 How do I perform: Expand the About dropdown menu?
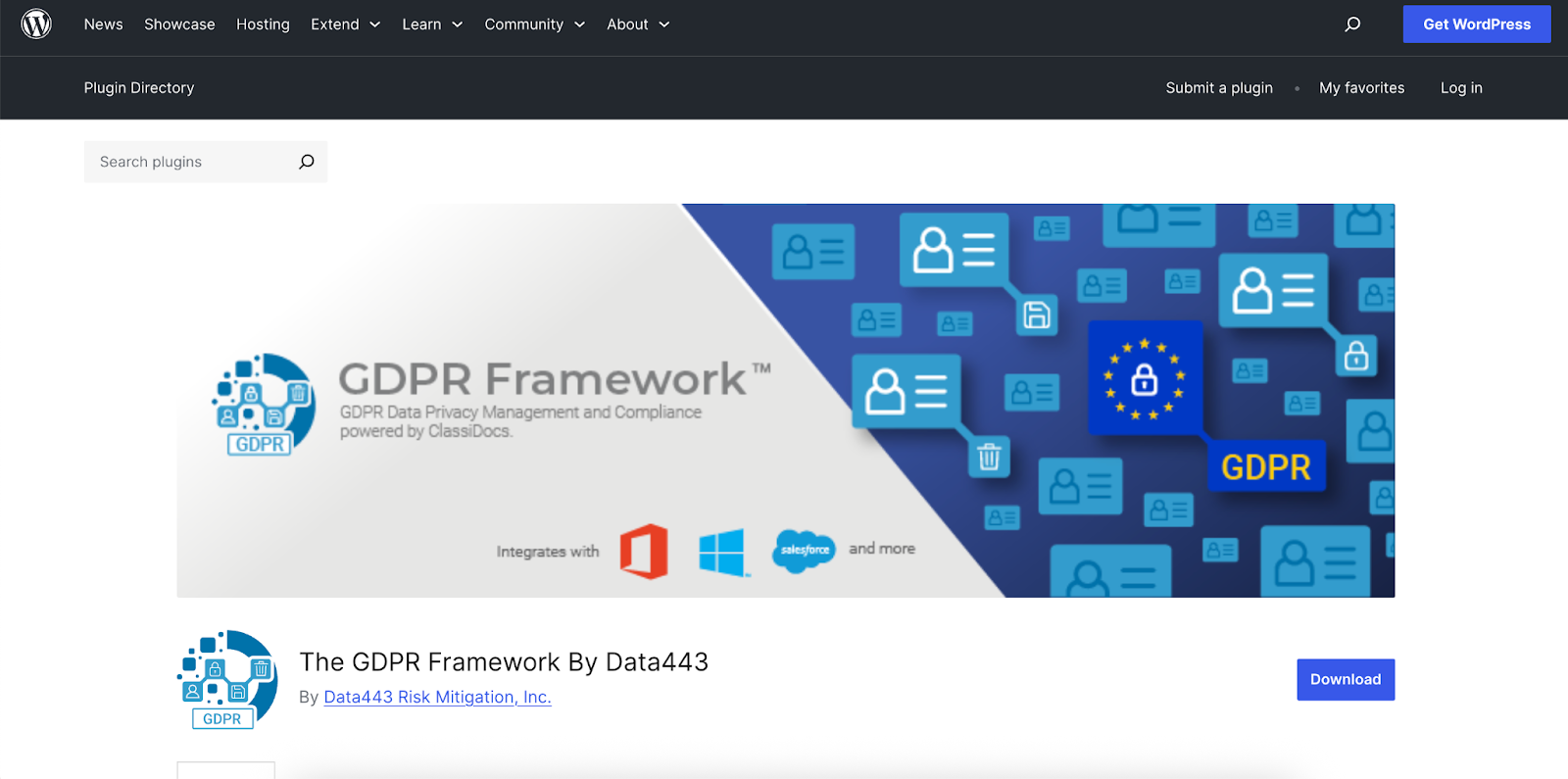pos(638,24)
